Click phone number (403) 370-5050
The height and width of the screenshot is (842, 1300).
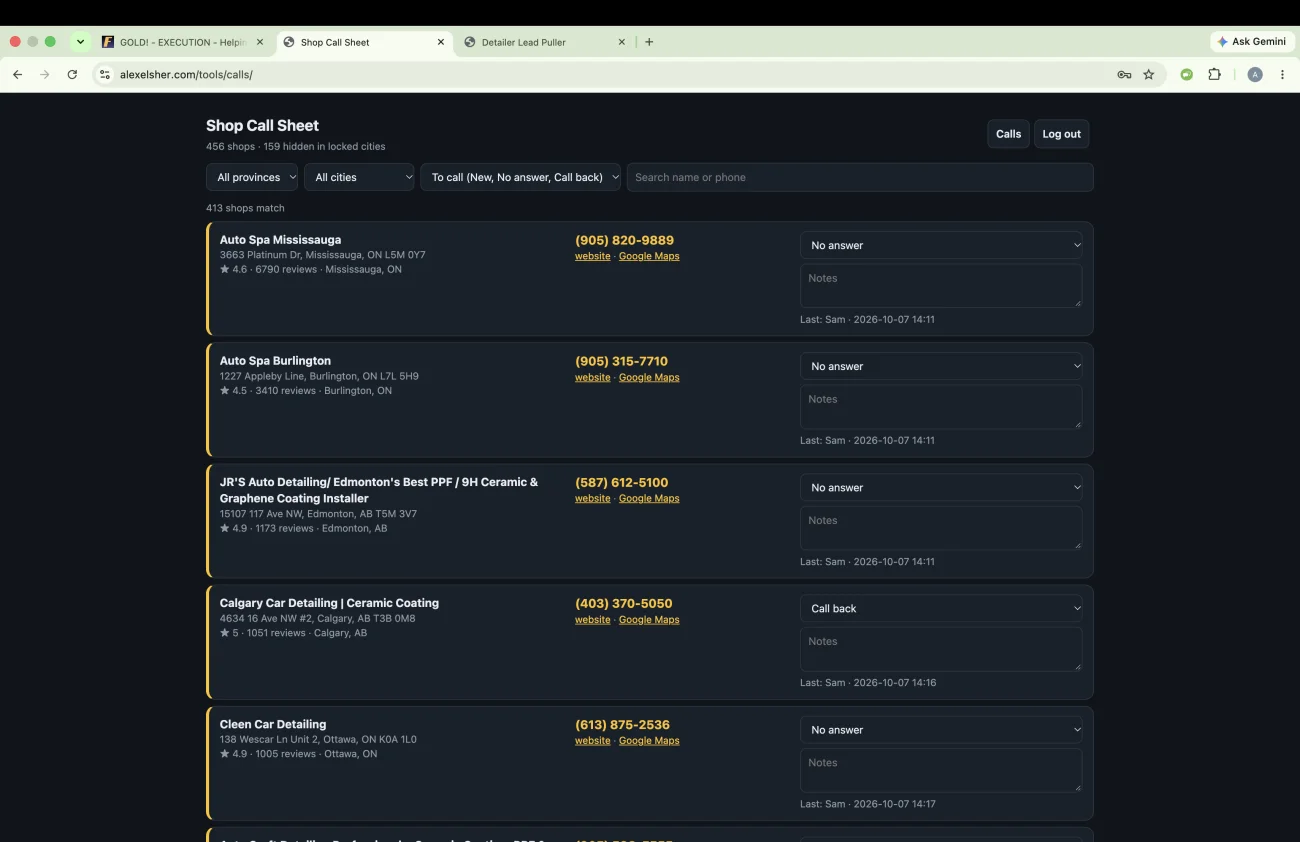[624, 603]
